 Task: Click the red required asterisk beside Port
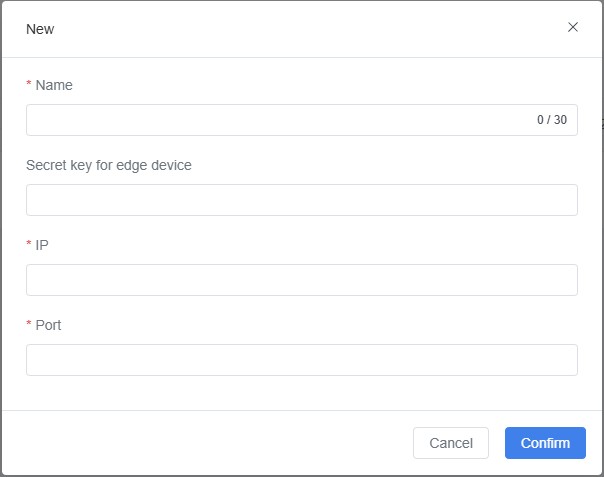click(29, 326)
